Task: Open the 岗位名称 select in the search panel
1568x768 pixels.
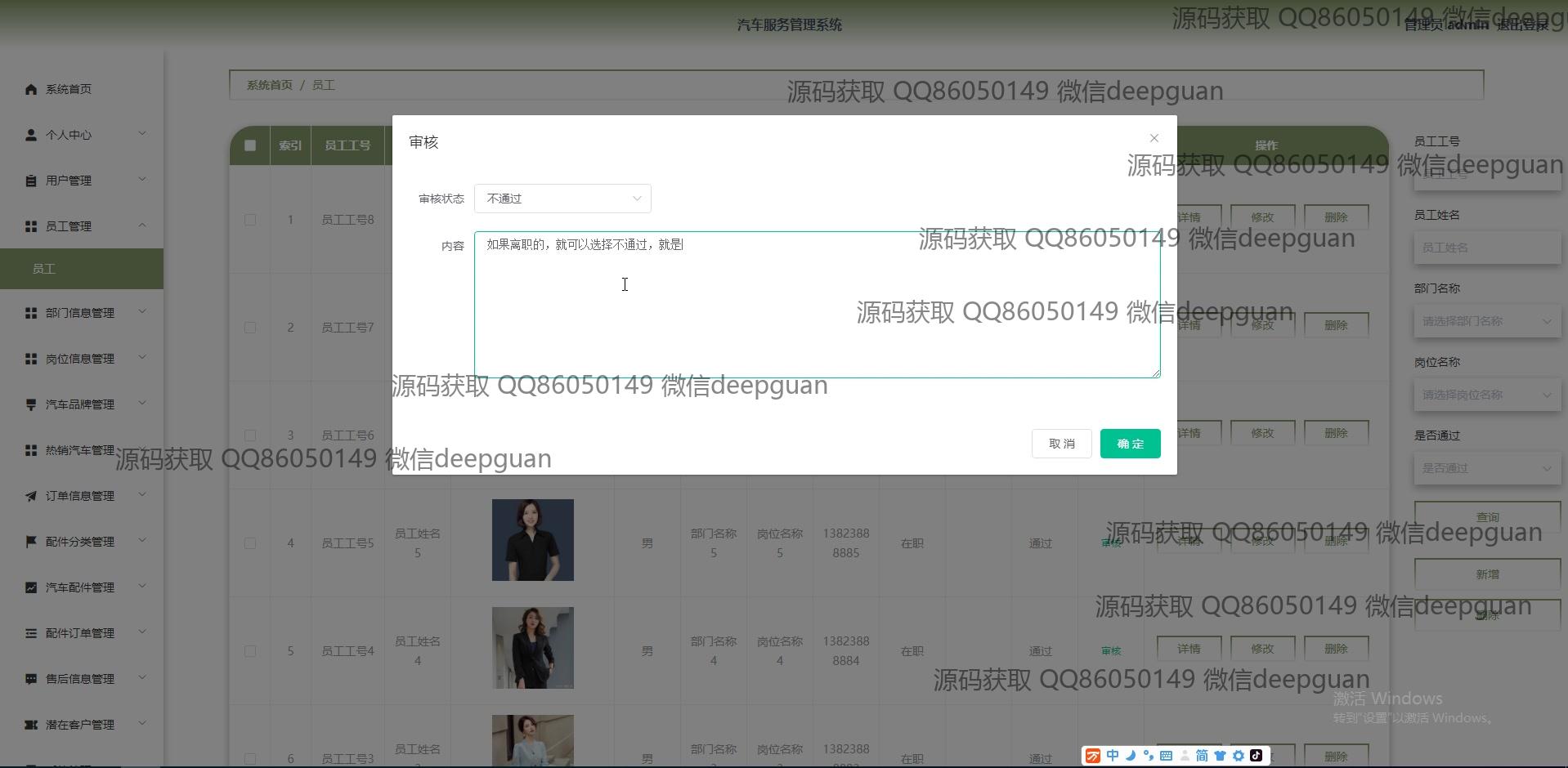Action: coord(1487,395)
